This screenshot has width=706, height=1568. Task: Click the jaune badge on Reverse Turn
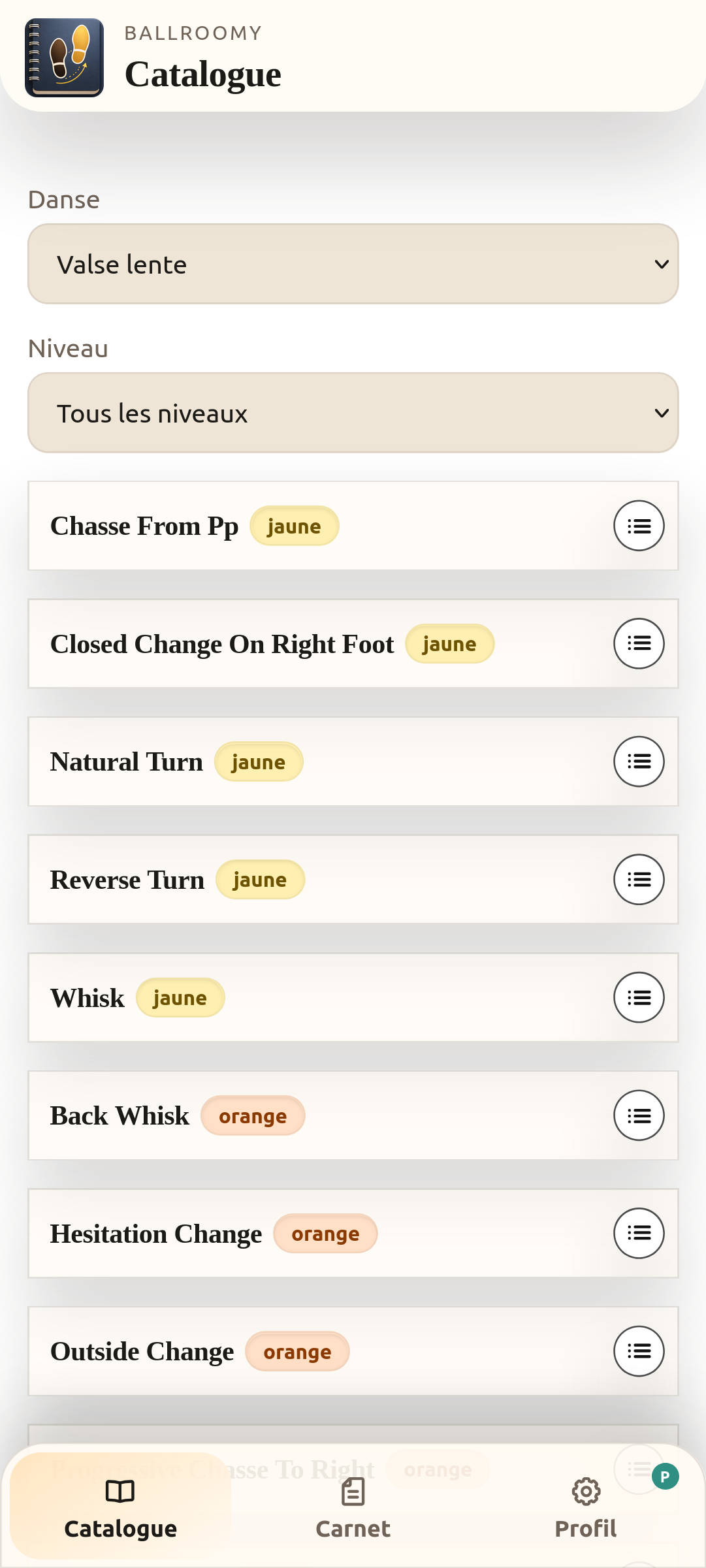(x=260, y=880)
